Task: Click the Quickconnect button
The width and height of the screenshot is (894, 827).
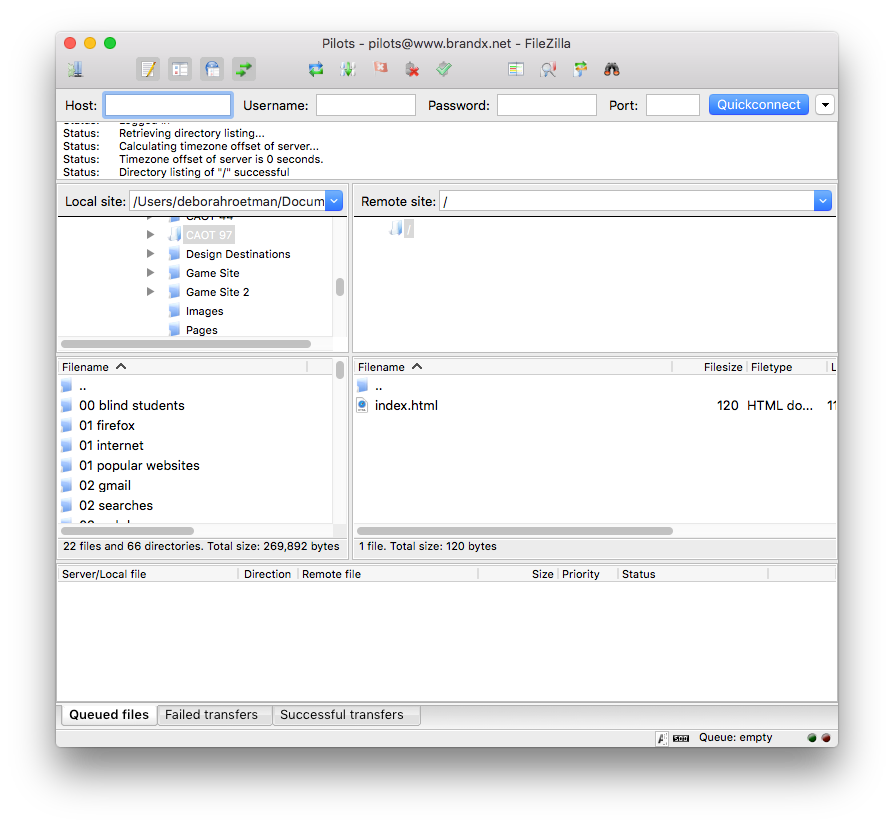Action: tap(759, 105)
